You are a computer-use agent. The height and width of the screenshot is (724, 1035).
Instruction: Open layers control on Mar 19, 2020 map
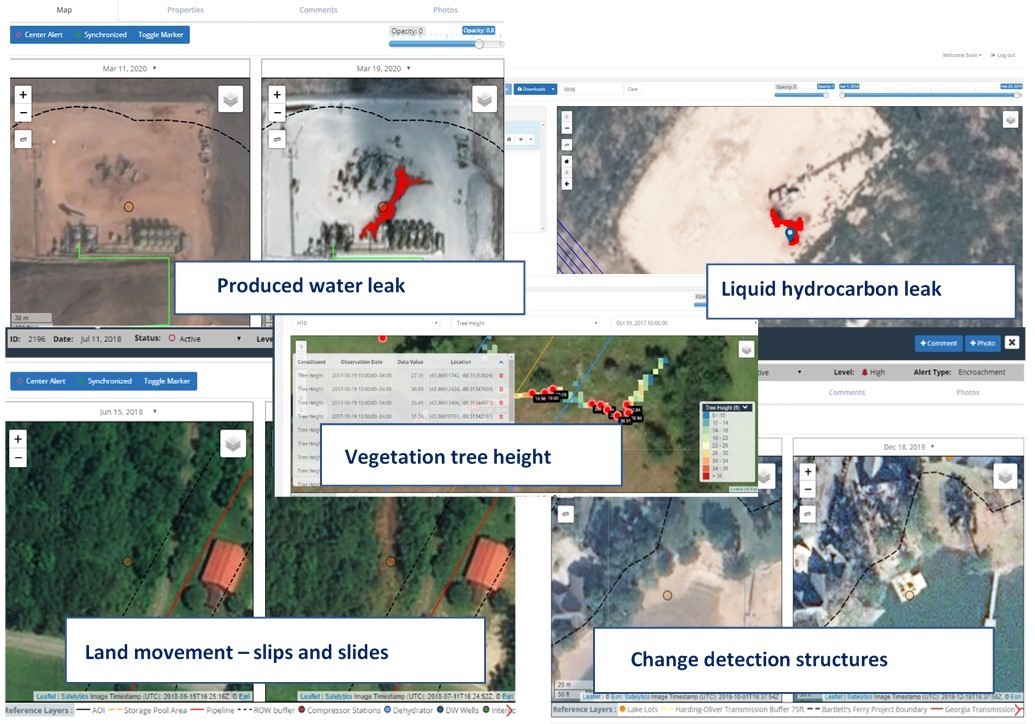point(484,99)
